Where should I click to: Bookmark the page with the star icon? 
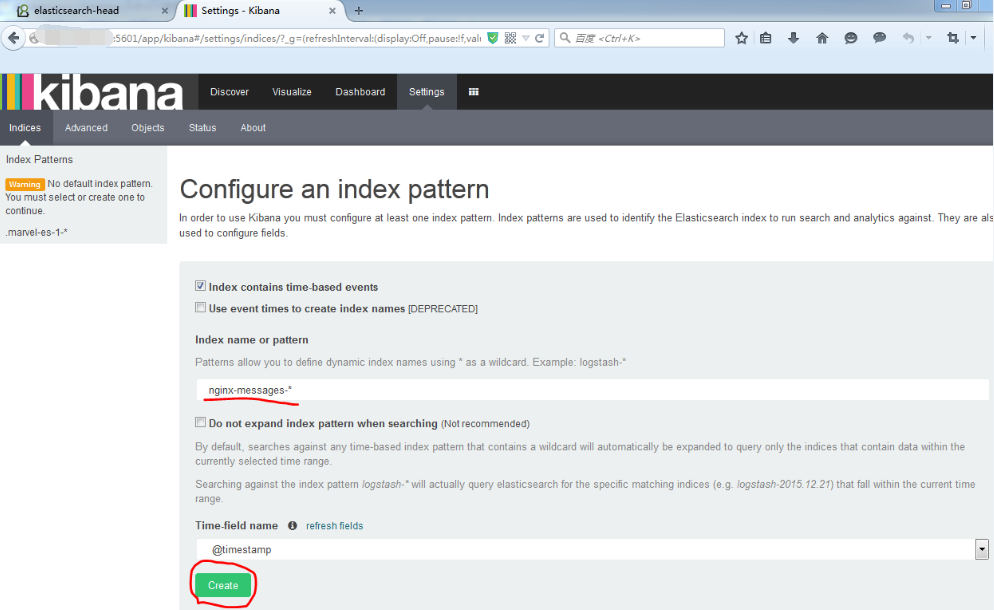(741, 38)
